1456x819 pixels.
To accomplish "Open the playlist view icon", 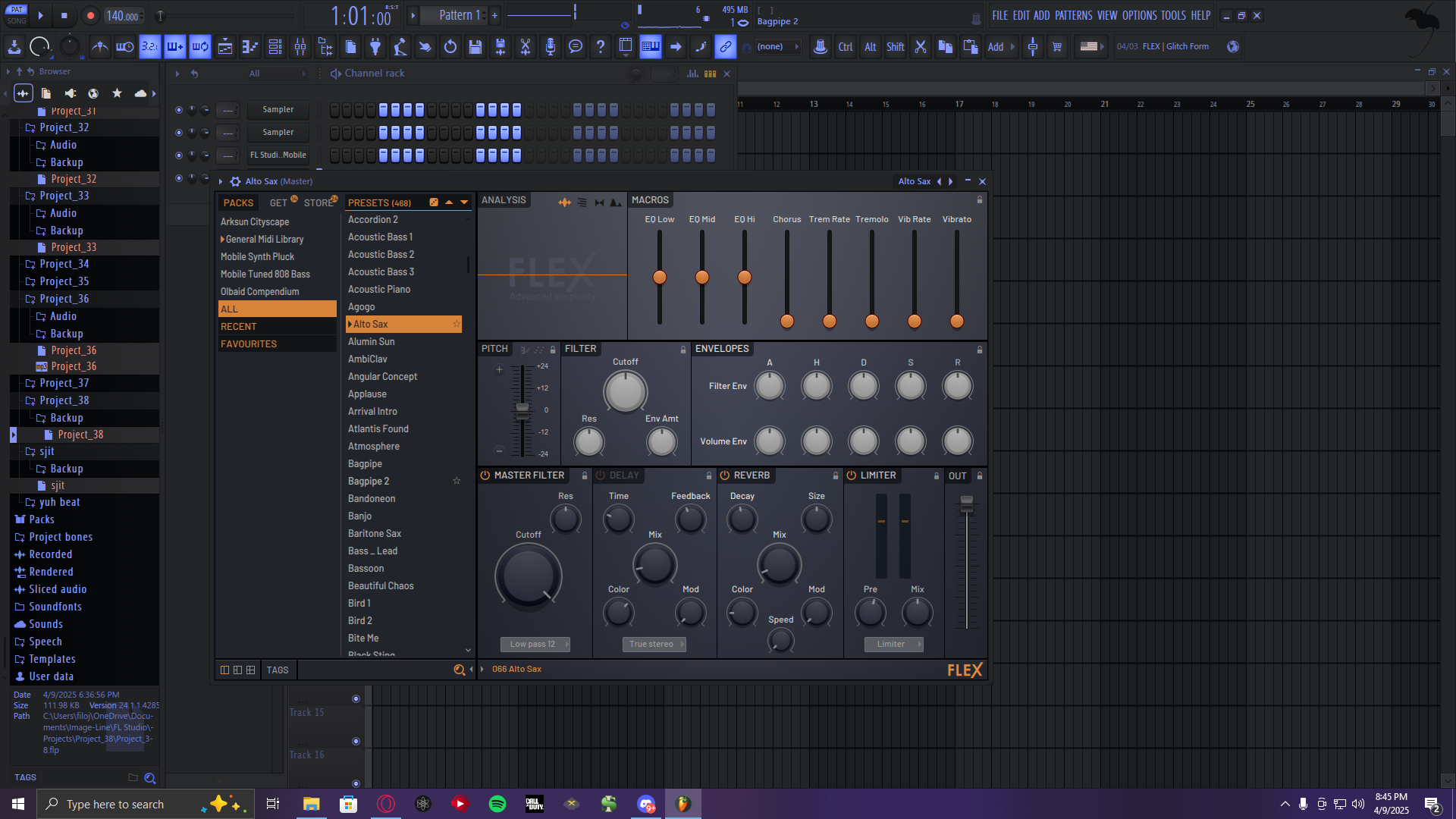I will 225,47.
